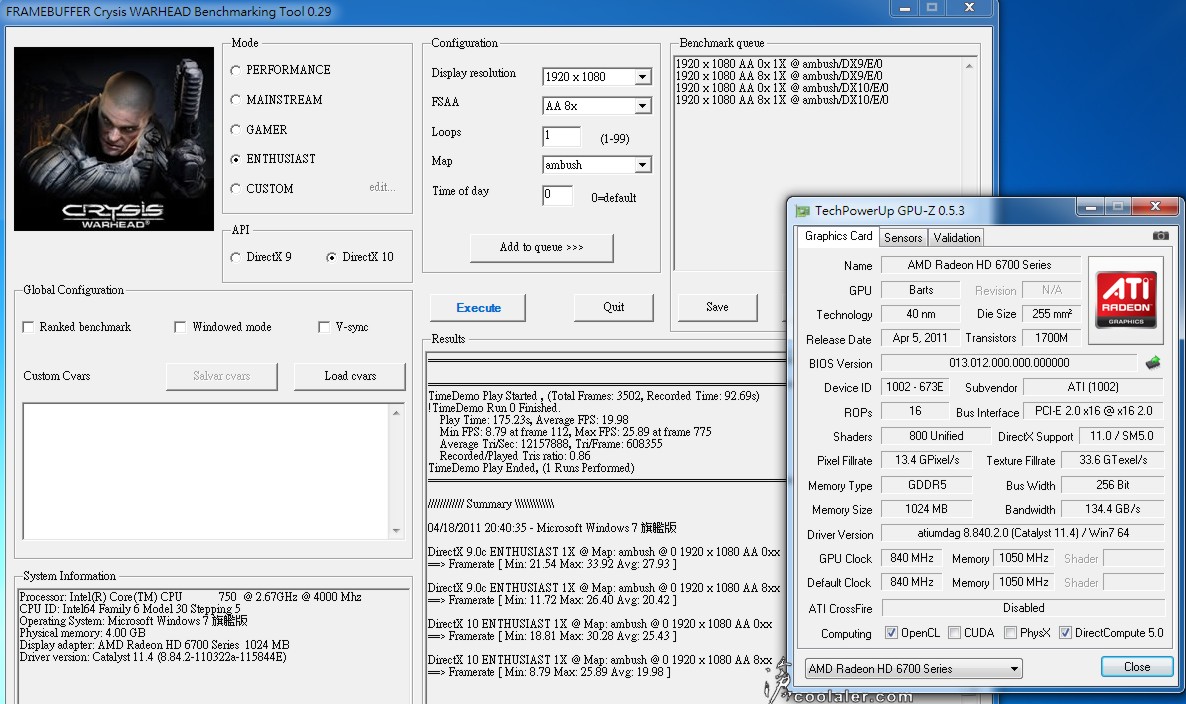Image resolution: width=1186 pixels, height=704 pixels.
Task: Open the GPU selector dropdown in GPU-Z
Action: 914,668
